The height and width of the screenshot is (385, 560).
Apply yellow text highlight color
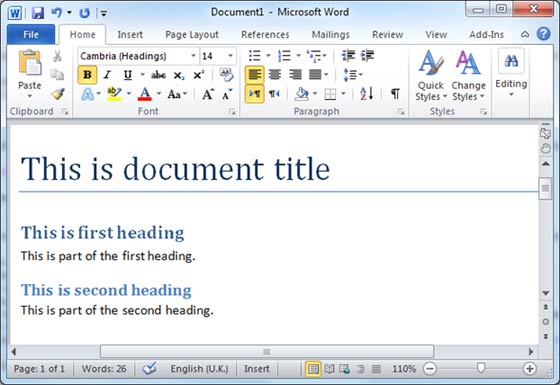tap(114, 94)
